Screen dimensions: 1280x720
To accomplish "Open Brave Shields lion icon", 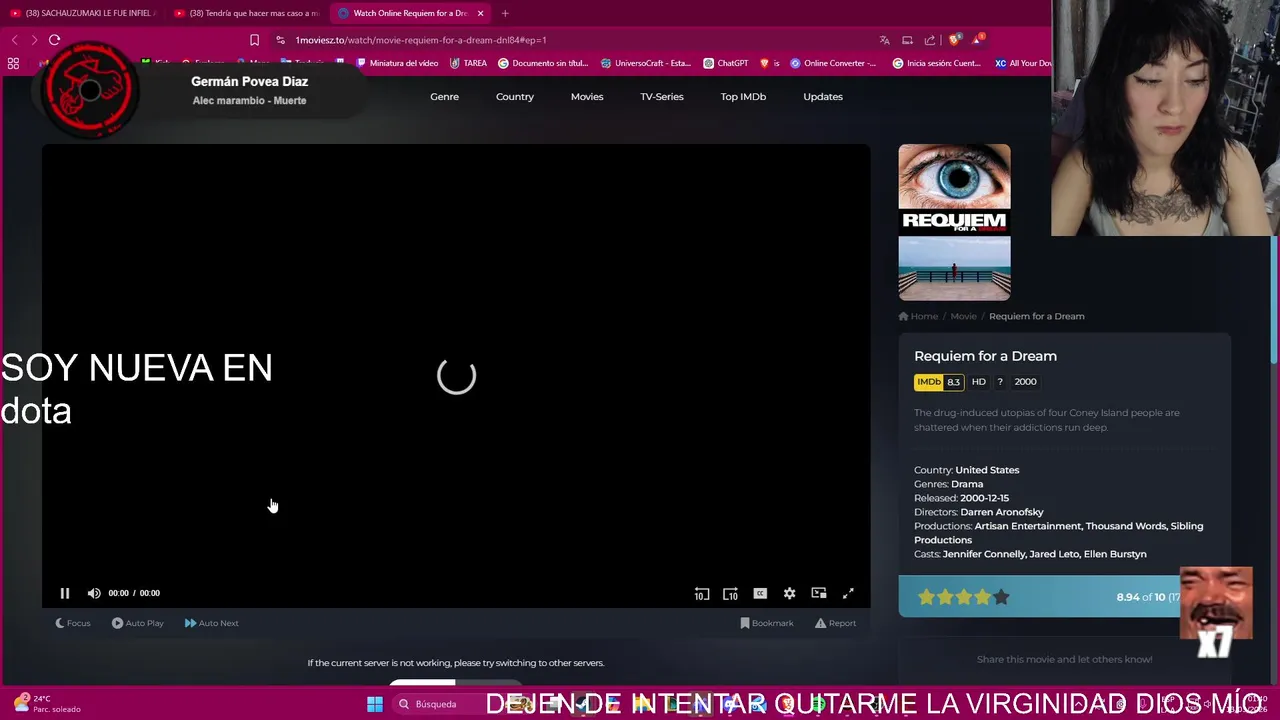I will click(954, 40).
